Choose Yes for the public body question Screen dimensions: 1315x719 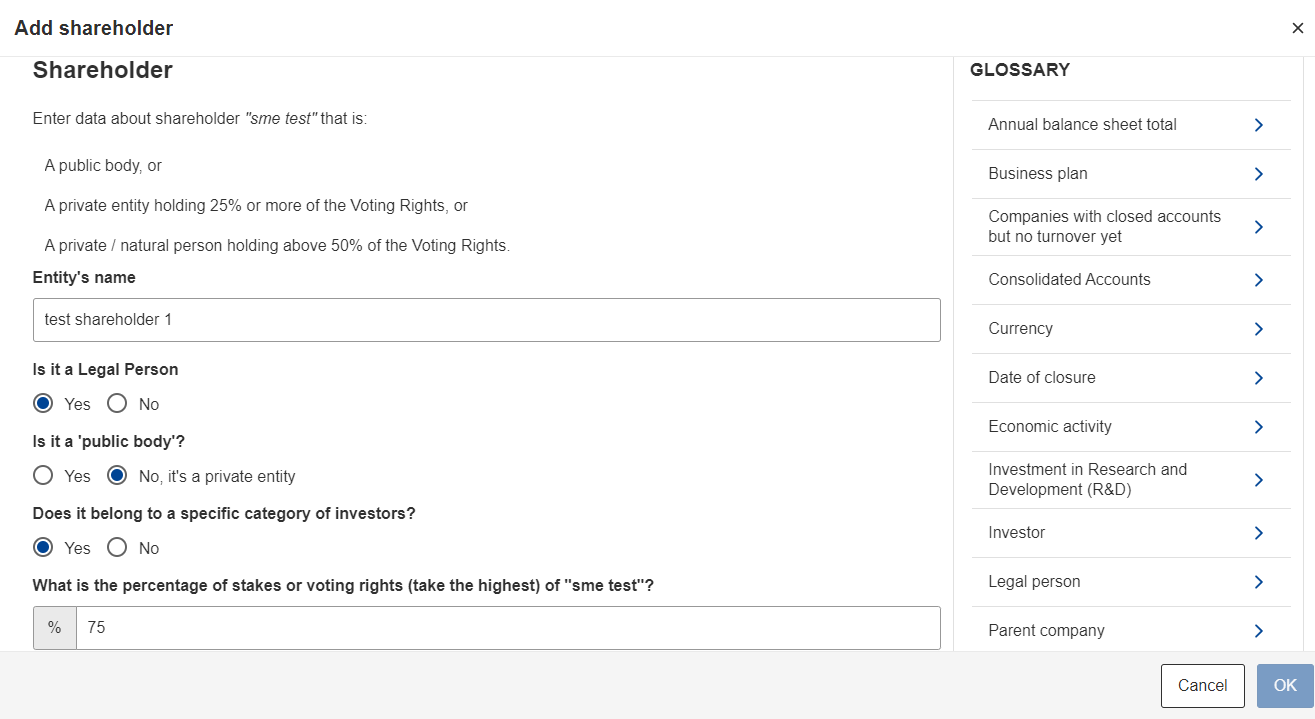pyautogui.click(x=43, y=476)
